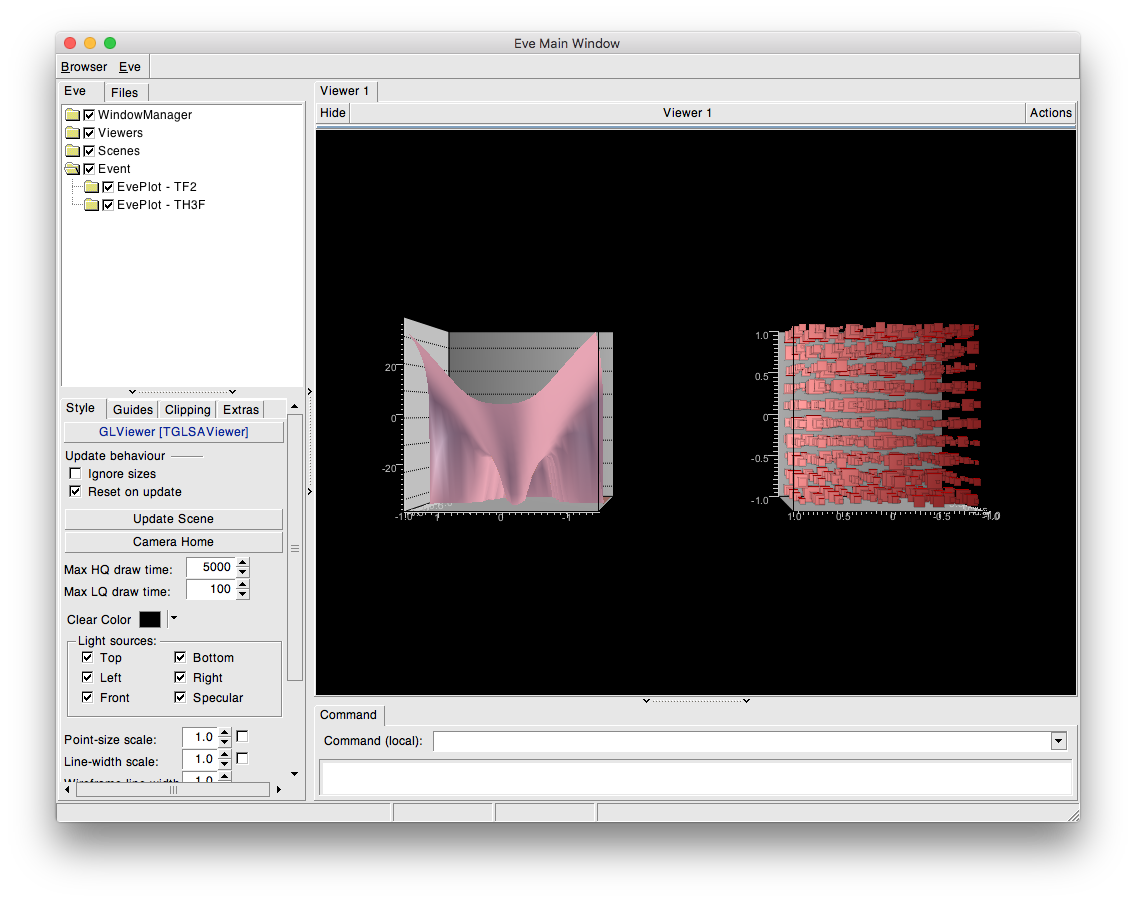1136x902 pixels.
Task: Click the black Clear Color swatch
Action: click(150, 620)
